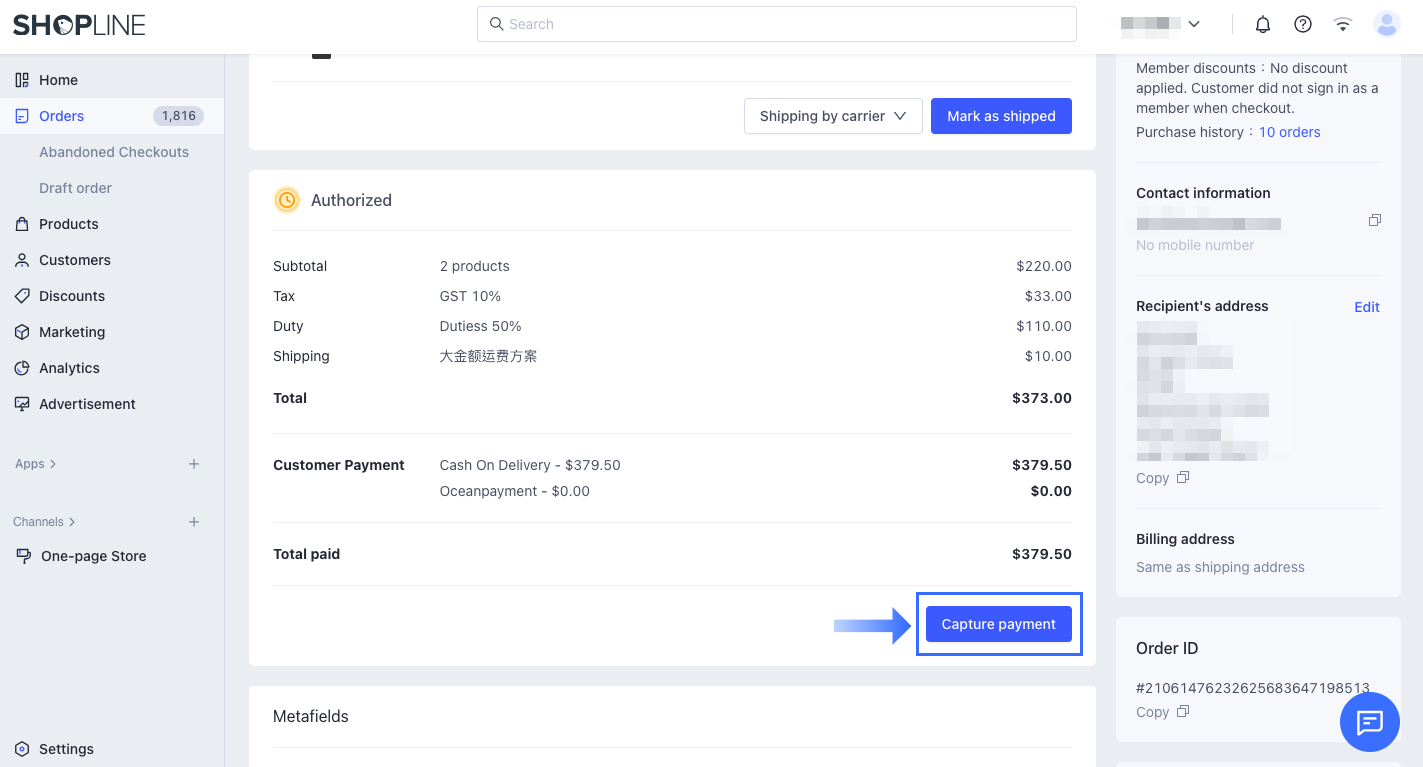Focus the top Search field
This screenshot has height=767, width=1423.
click(x=776, y=24)
